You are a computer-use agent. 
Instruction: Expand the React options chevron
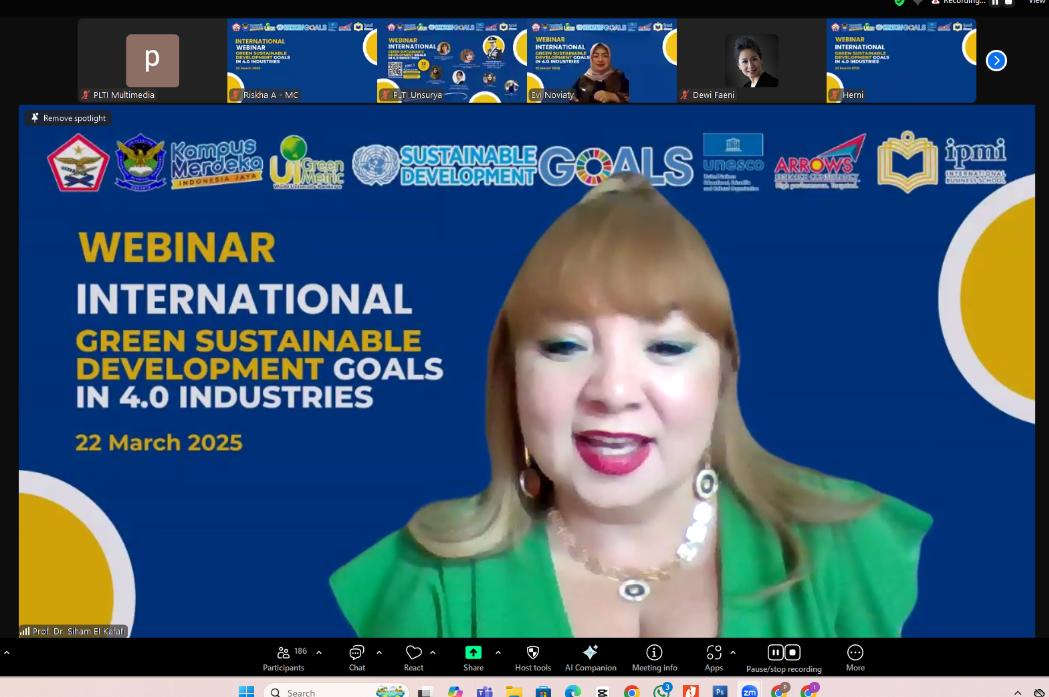click(x=433, y=652)
